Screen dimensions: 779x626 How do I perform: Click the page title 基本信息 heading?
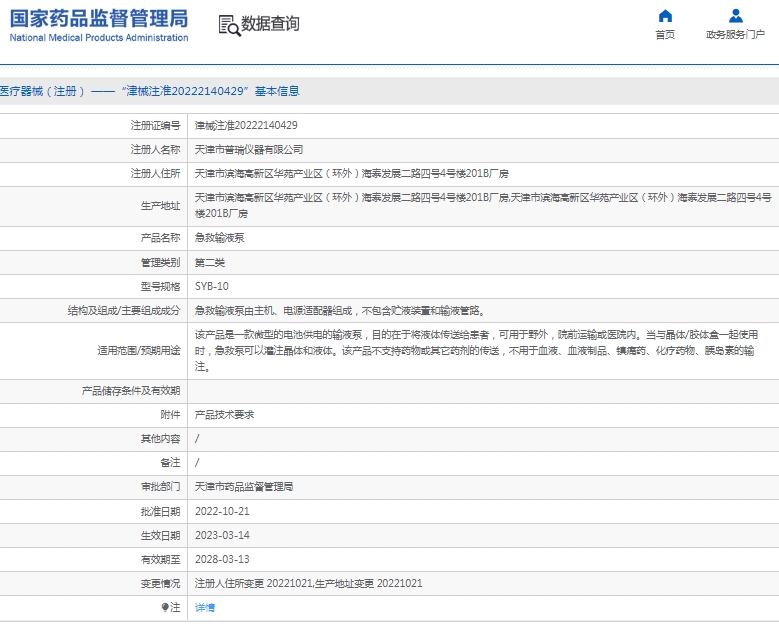pyautogui.click(x=277, y=91)
